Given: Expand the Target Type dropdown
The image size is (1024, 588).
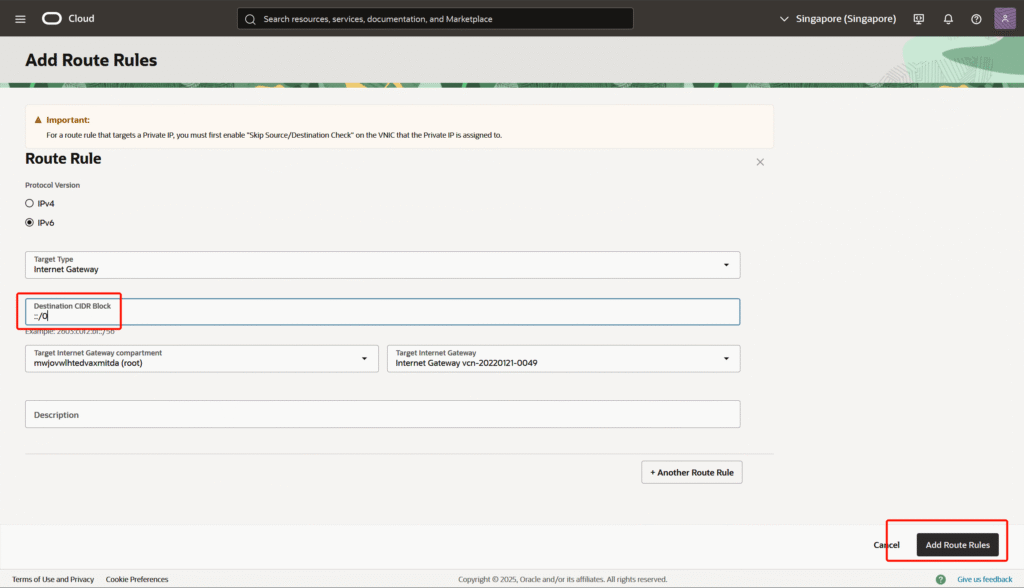Looking at the screenshot, I should [382, 265].
